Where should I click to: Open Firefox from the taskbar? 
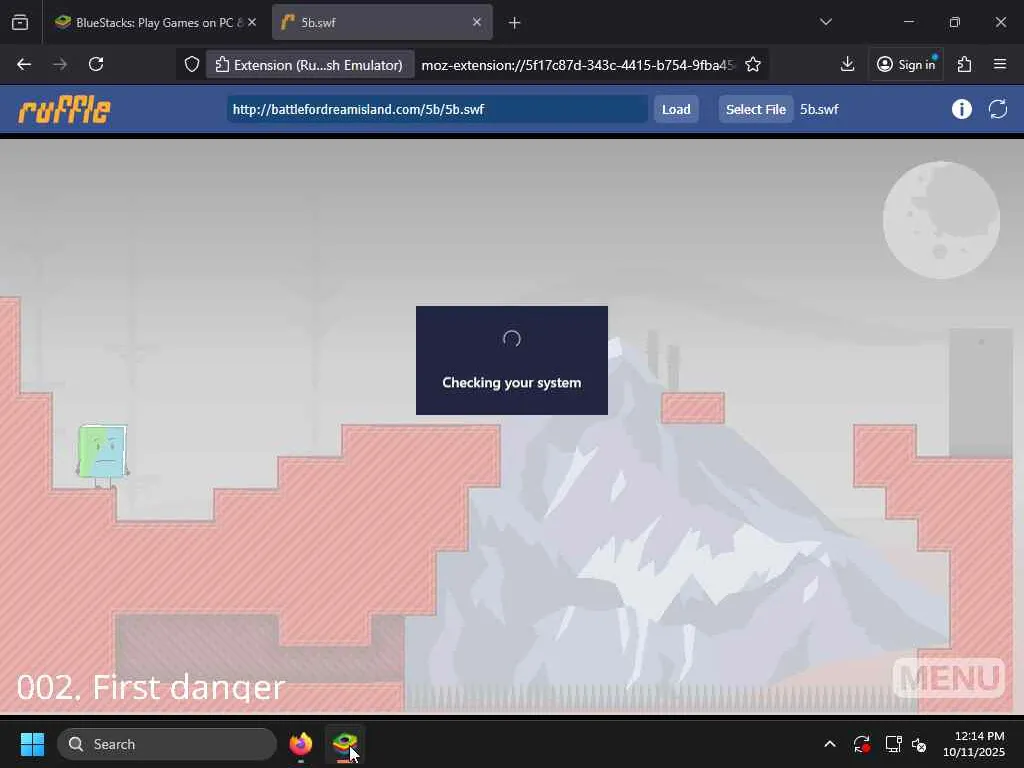click(x=300, y=744)
